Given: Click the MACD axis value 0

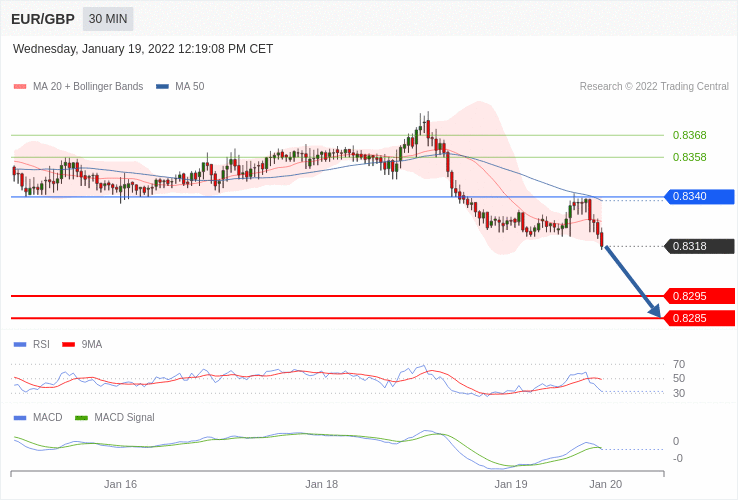Looking at the screenshot, I should [676, 441].
